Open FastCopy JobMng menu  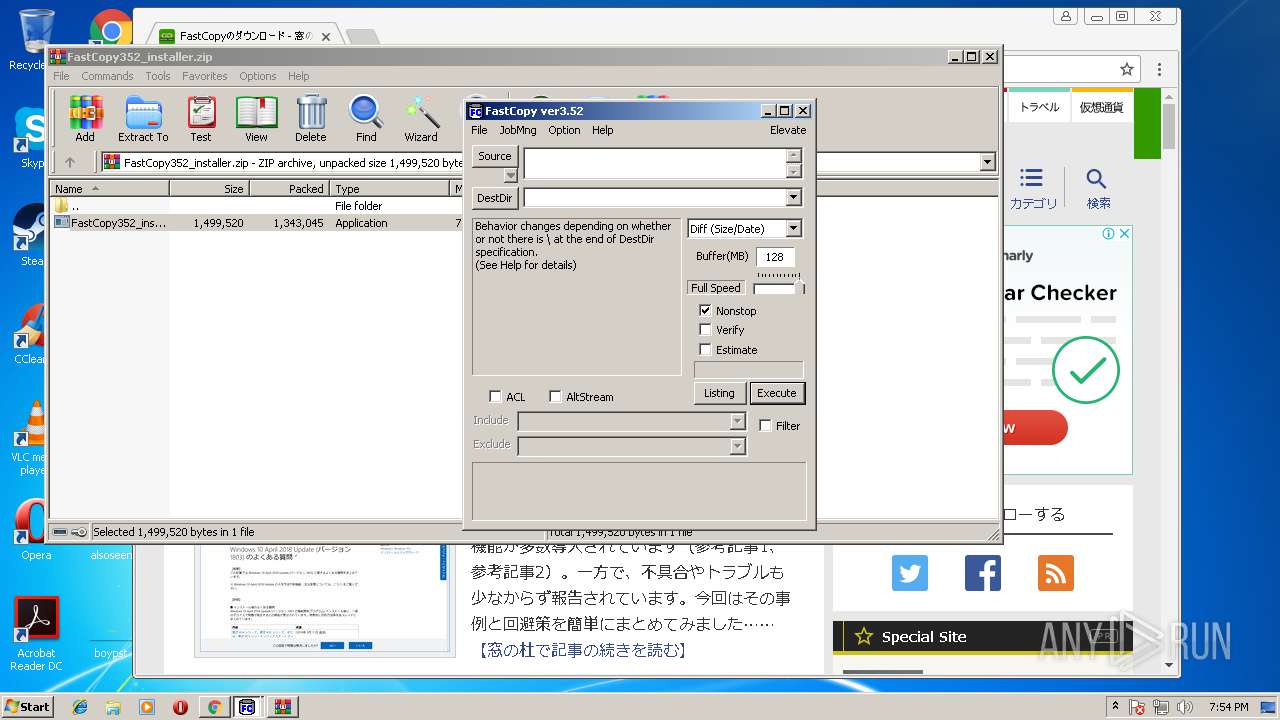pyautogui.click(x=518, y=130)
